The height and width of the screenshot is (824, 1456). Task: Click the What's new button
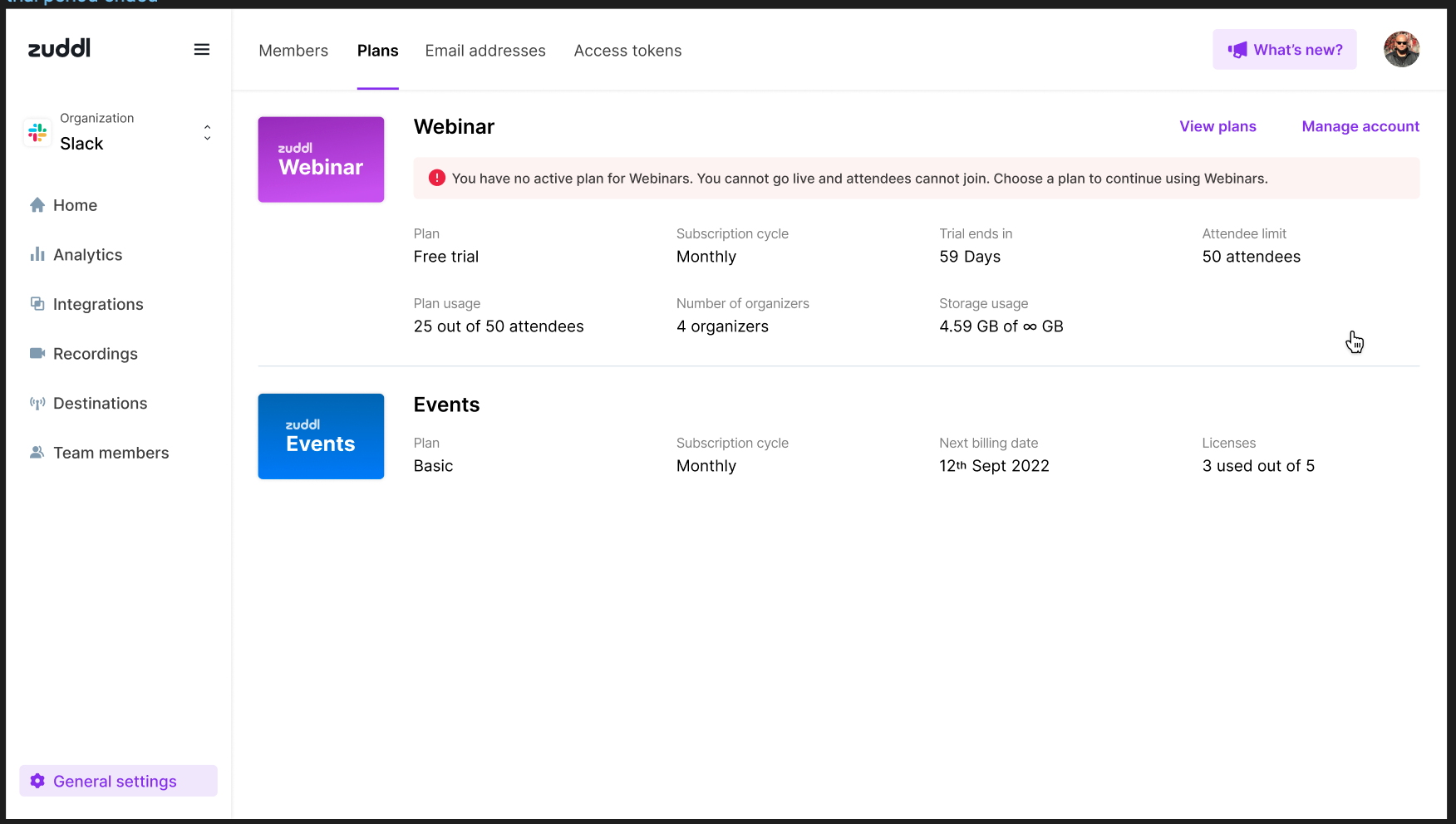coord(1284,50)
